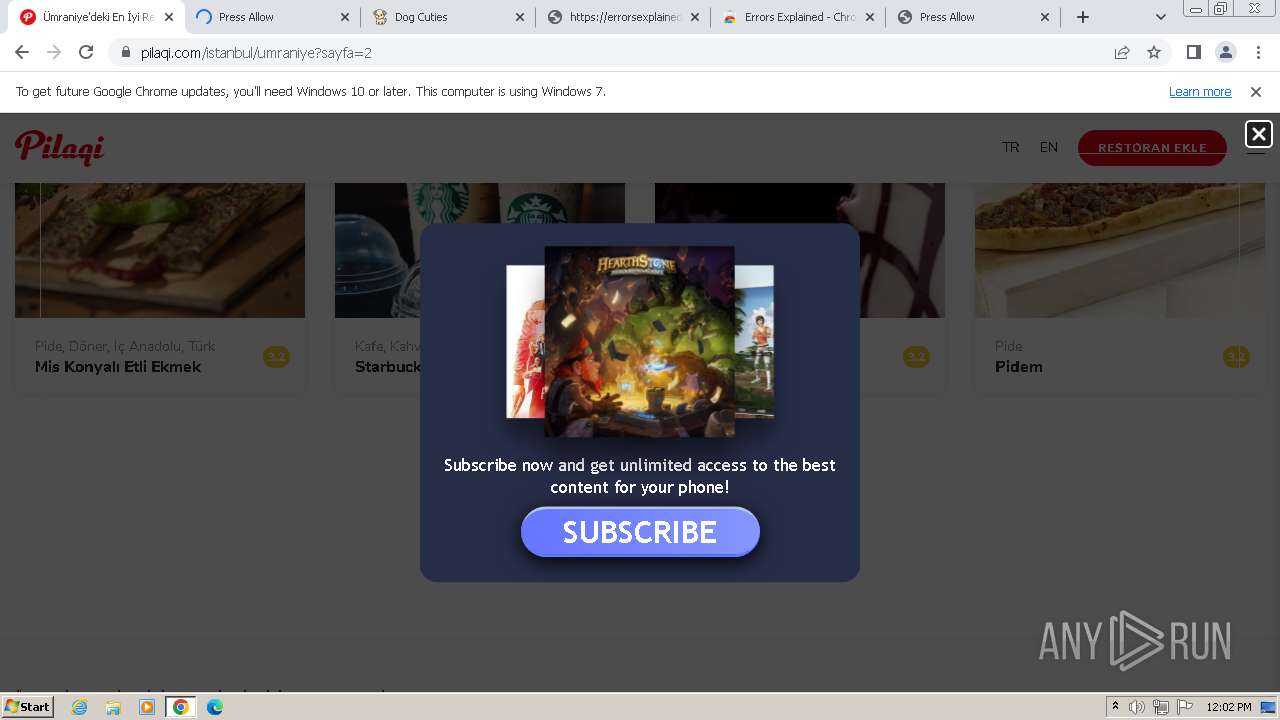This screenshot has height=720, width=1280.
Task: Click the Hearthstone game artwork thumbnail
Action: point(639,341)
